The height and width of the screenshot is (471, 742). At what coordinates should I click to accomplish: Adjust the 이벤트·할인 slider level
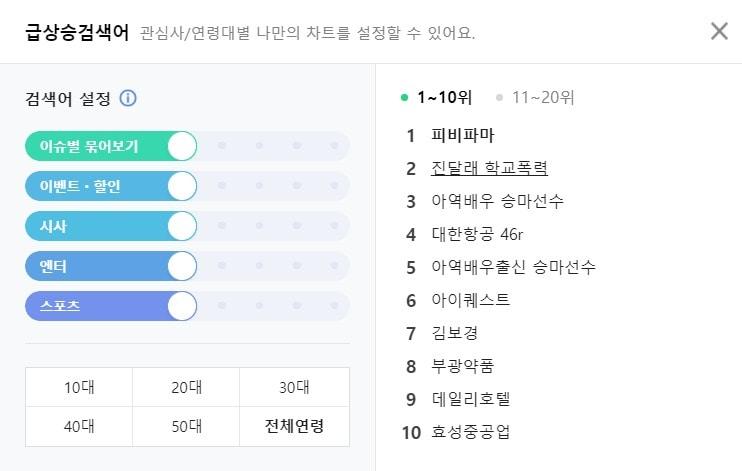click(x=182, y=186)
